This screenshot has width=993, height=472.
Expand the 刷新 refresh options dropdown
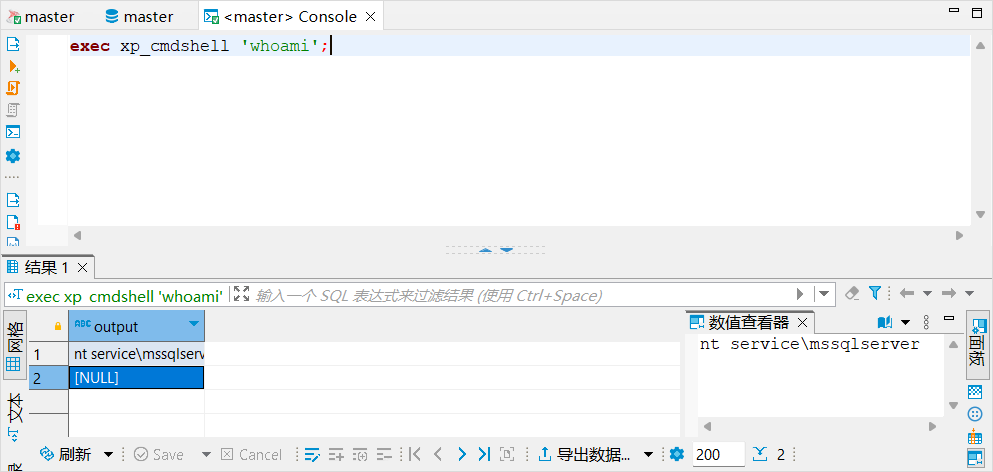(109, 455)
